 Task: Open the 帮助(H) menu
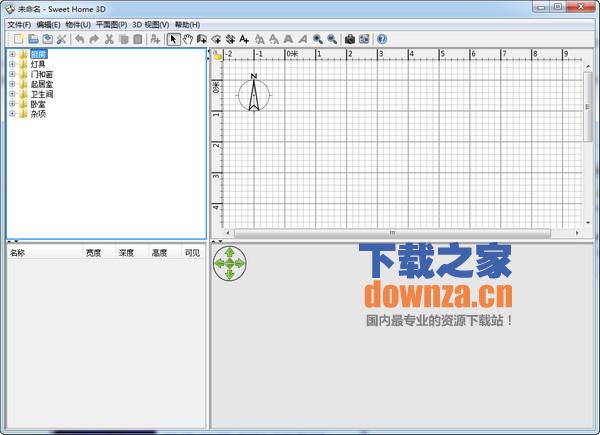point(188,25)
